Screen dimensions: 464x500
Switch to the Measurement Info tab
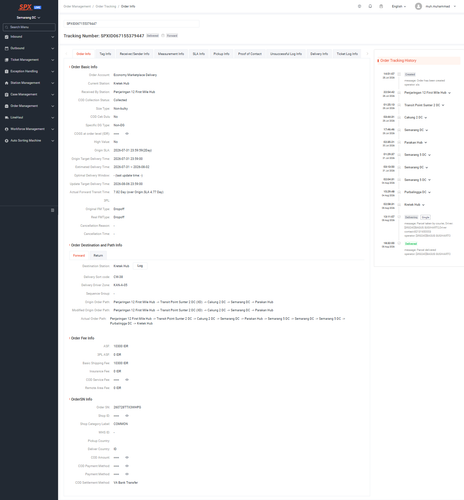click(x=171, y=54)
